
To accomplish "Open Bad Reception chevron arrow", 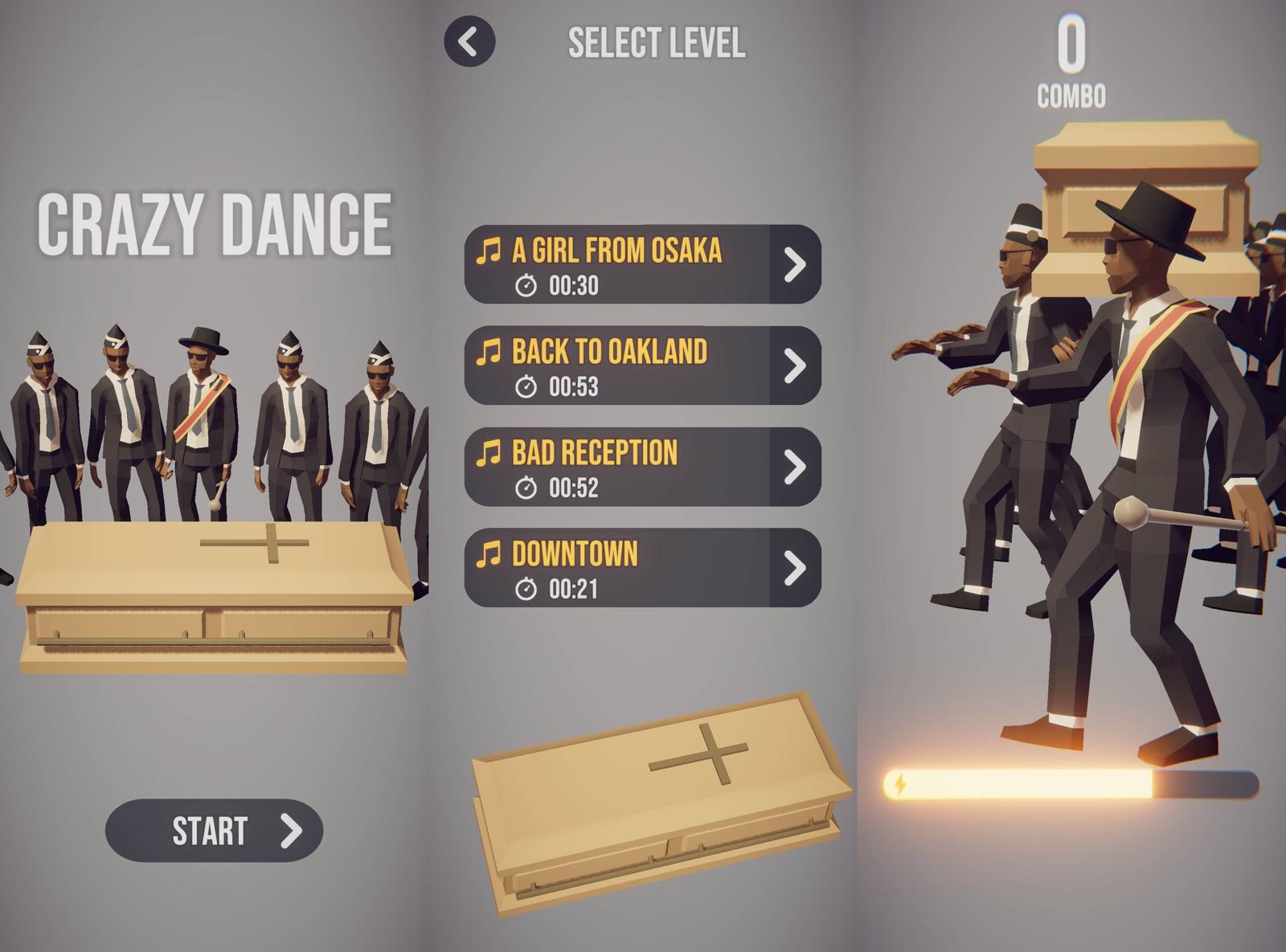I will click(795, 466).
